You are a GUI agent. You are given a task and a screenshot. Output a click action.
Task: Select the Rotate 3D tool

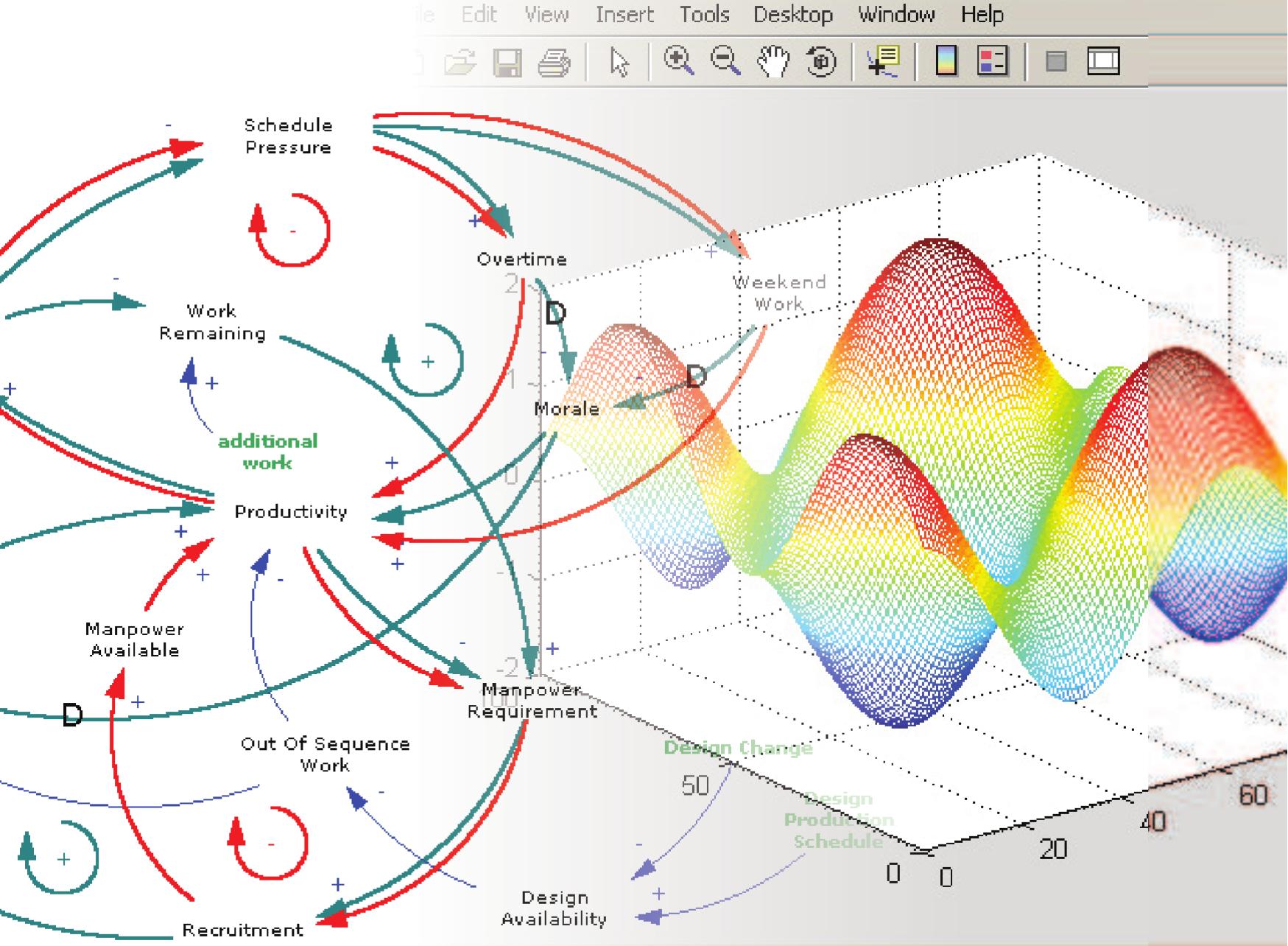click(821, 62)
